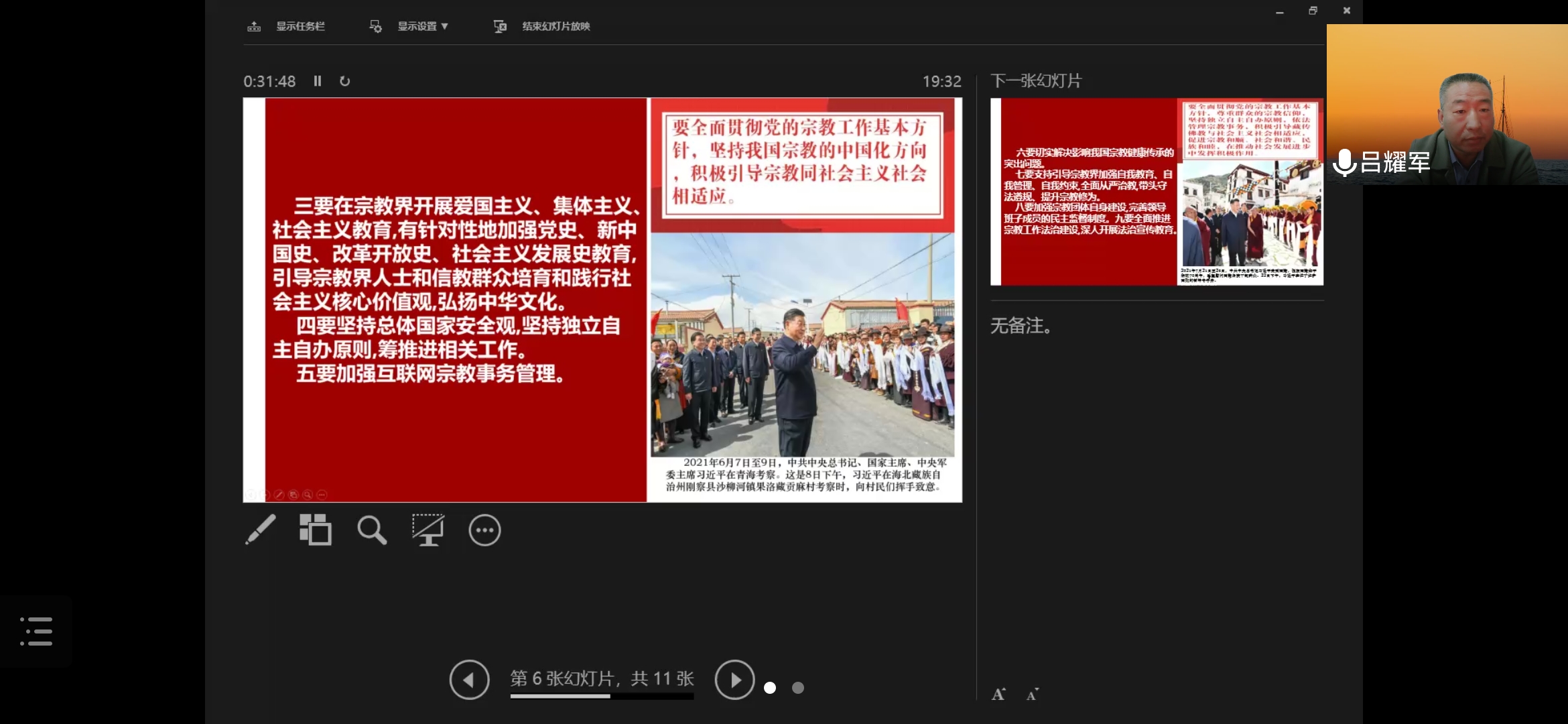
Task: Click the magnifier zoom into slide icon
Action: click(x=372, y=530)
